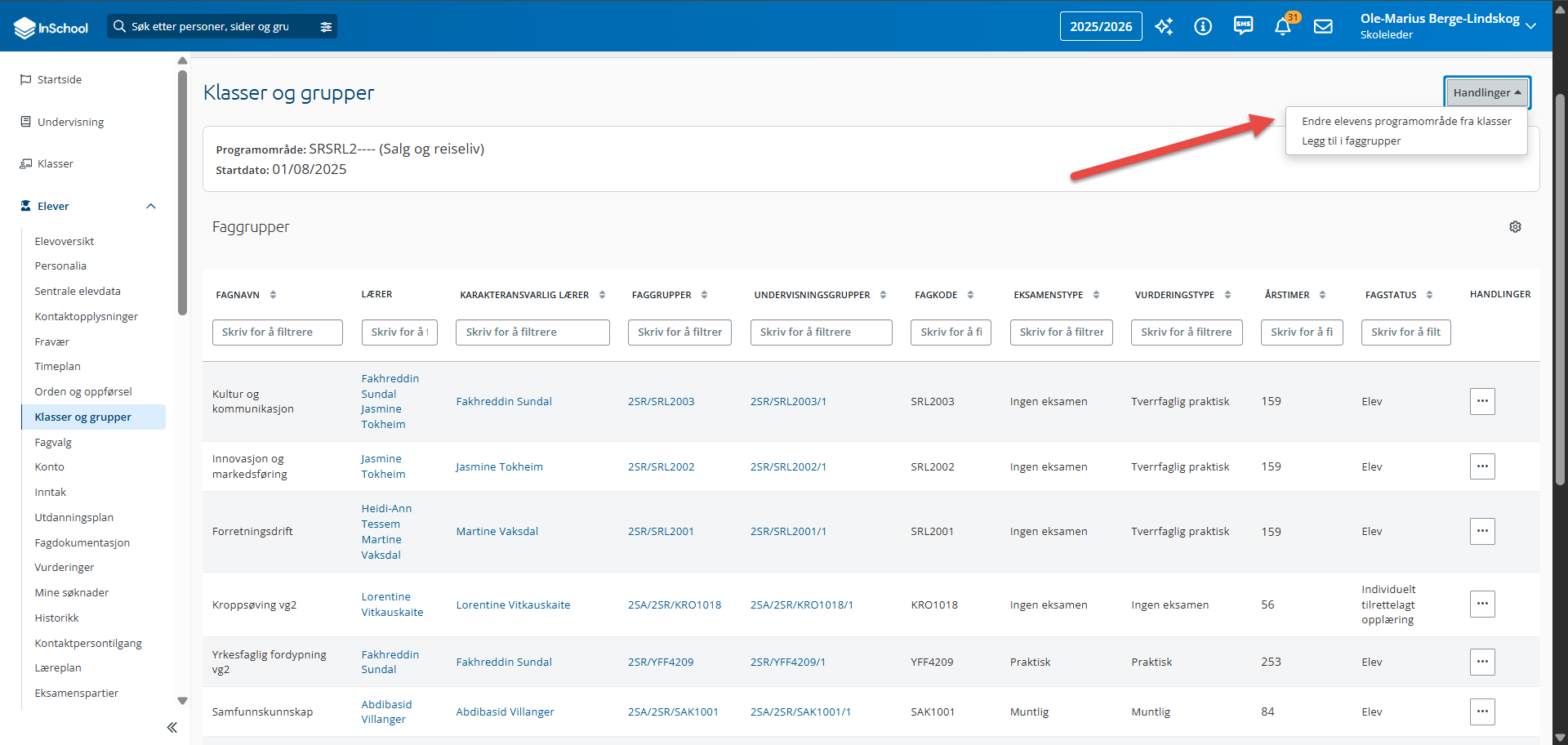Go to Startside in sidebar
Viewport: 1568px width, 745px height.
(x=60, y=79)
